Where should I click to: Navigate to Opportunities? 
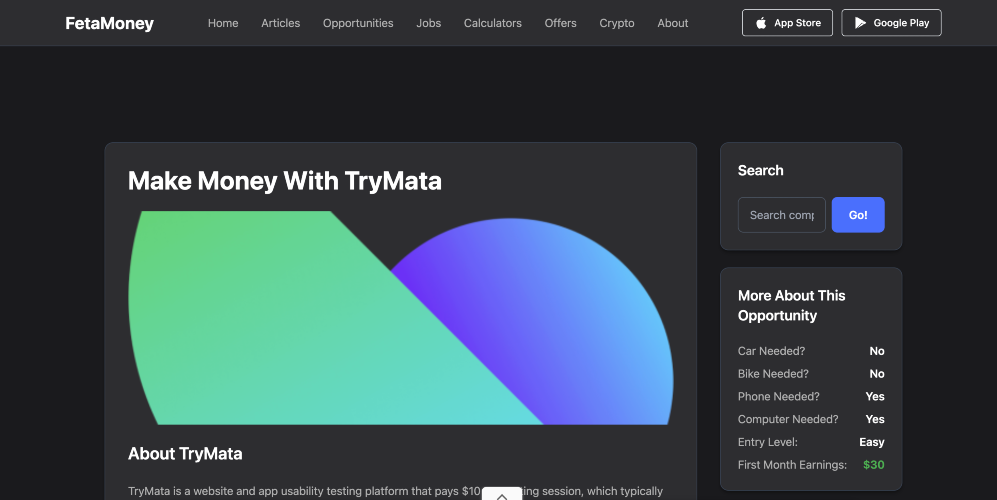358,23
